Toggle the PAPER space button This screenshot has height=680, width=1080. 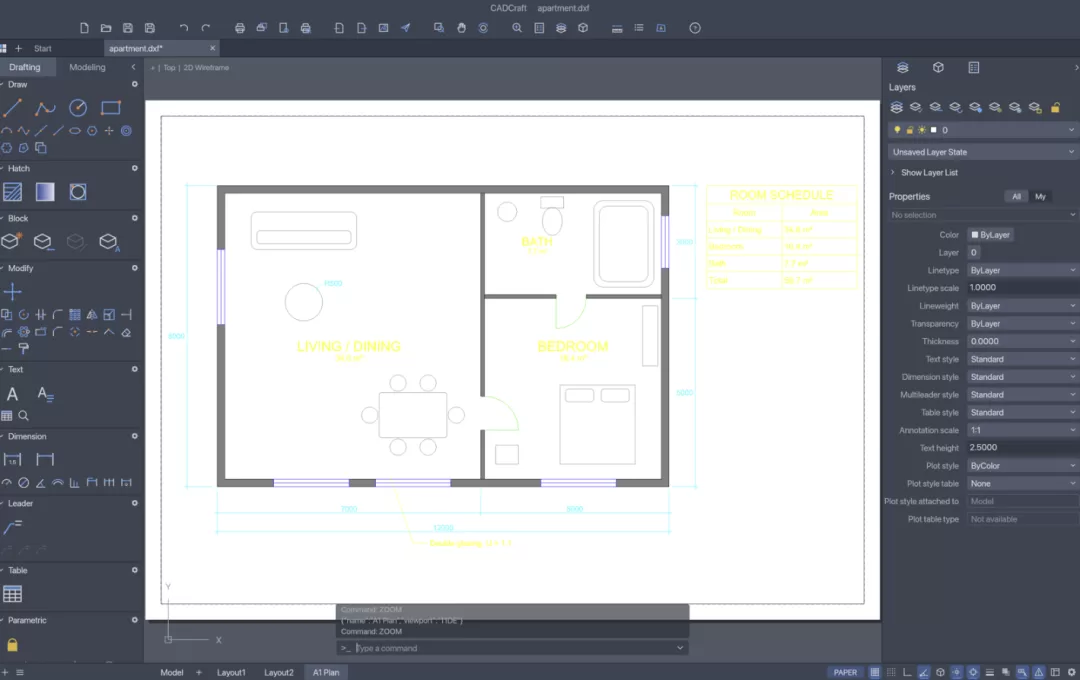tap(845, 672)
